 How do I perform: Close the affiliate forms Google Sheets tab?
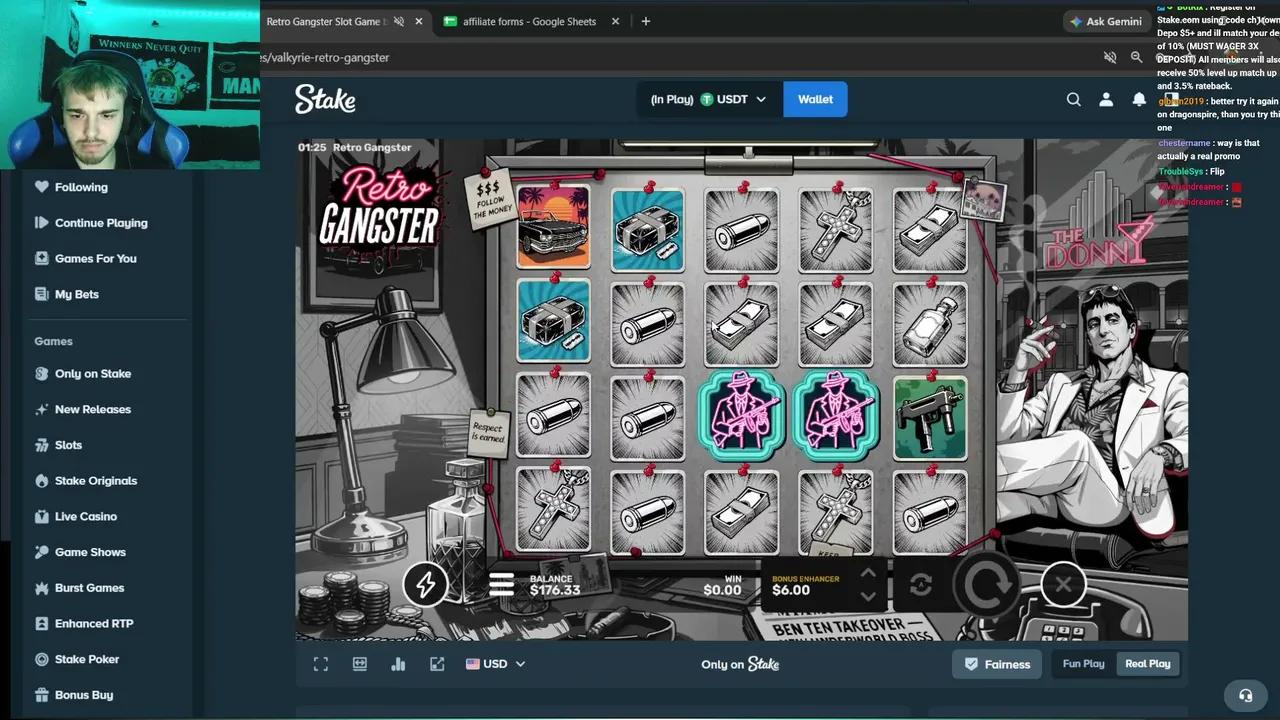coord(615,21)
